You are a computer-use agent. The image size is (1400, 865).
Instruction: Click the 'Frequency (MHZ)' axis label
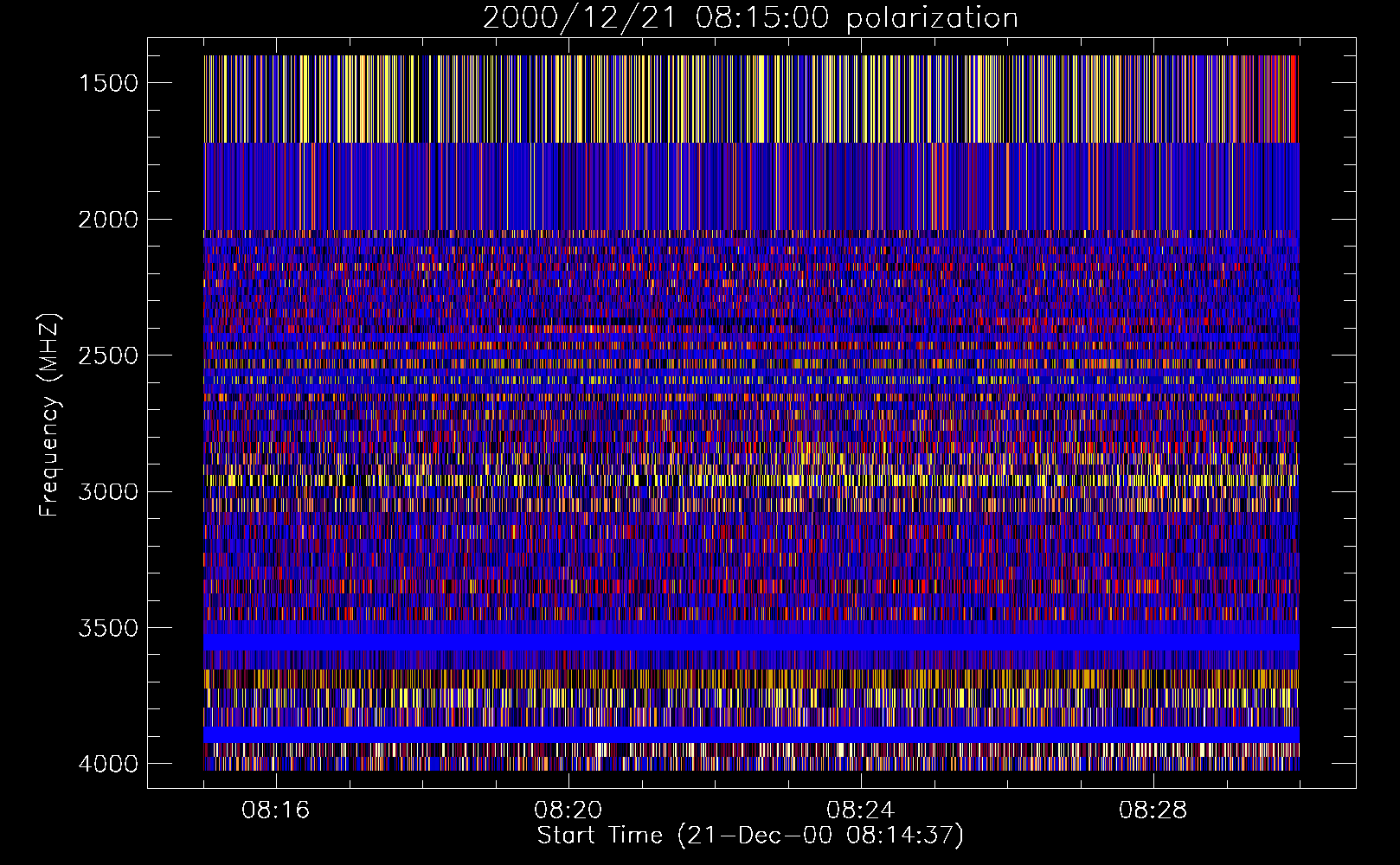click(49, 415)
